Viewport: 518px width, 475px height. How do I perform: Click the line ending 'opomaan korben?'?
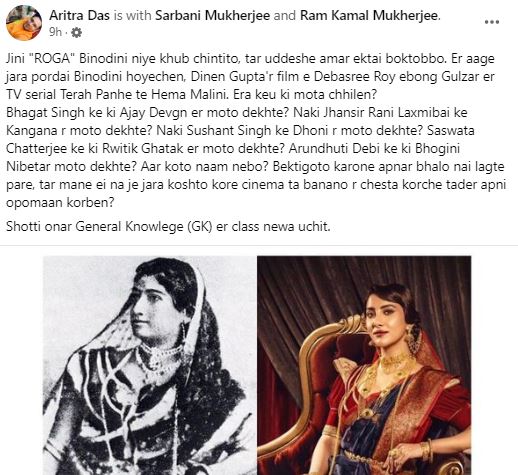(60, 203)
